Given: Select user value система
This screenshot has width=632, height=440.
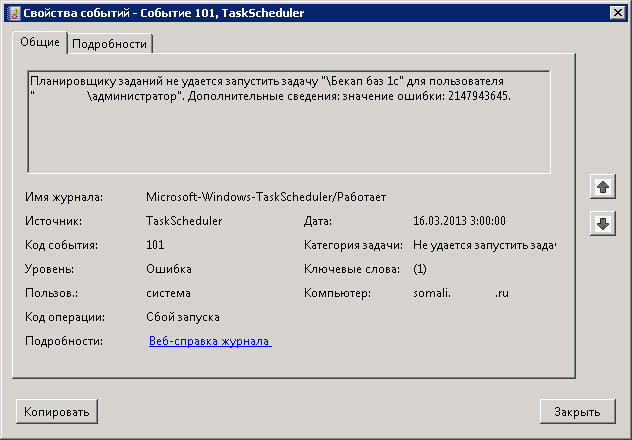Looking at the screenshot, I should coord(168,293).
